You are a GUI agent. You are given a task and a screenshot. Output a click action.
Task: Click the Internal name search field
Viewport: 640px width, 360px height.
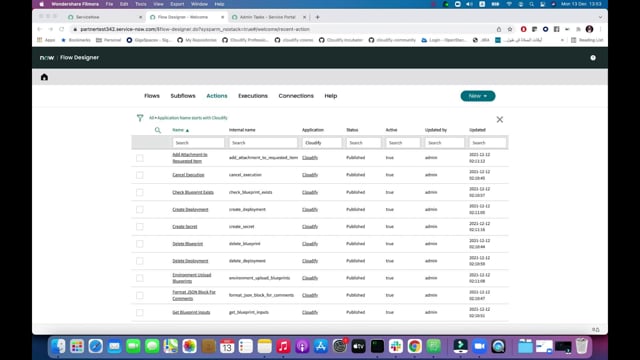tap(263, 143)
